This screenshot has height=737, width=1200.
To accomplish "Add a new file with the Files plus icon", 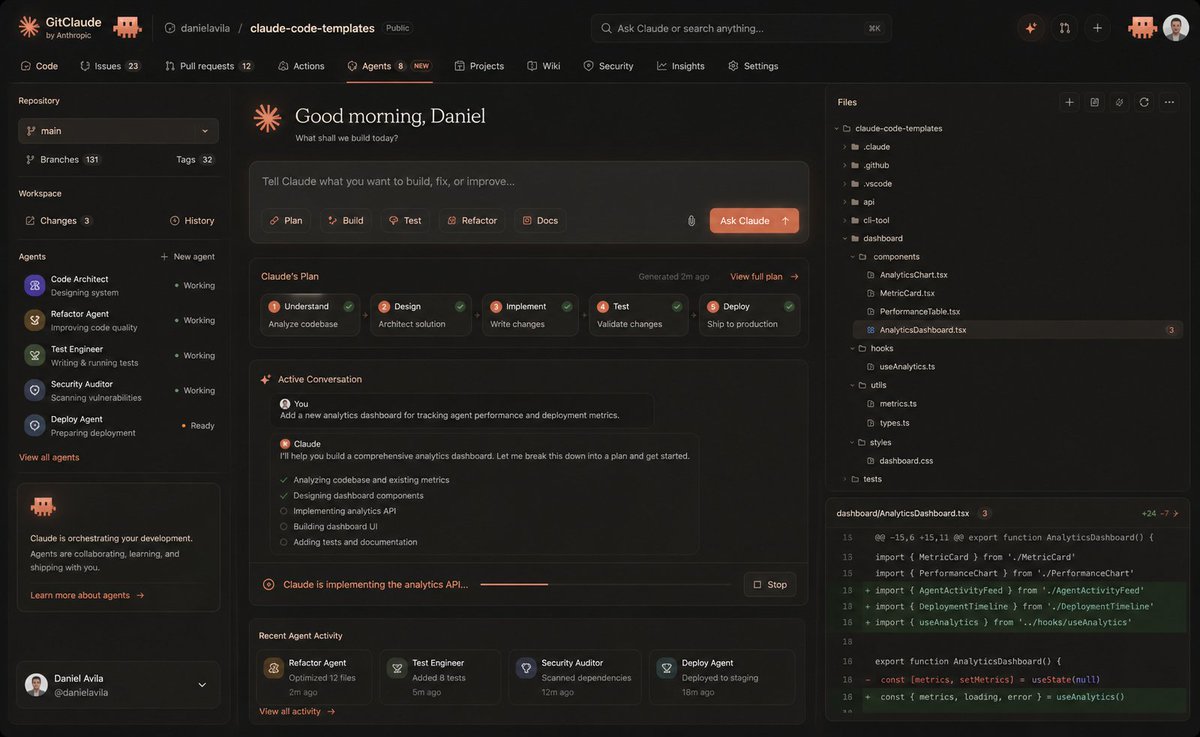I will coord(1069,102).
